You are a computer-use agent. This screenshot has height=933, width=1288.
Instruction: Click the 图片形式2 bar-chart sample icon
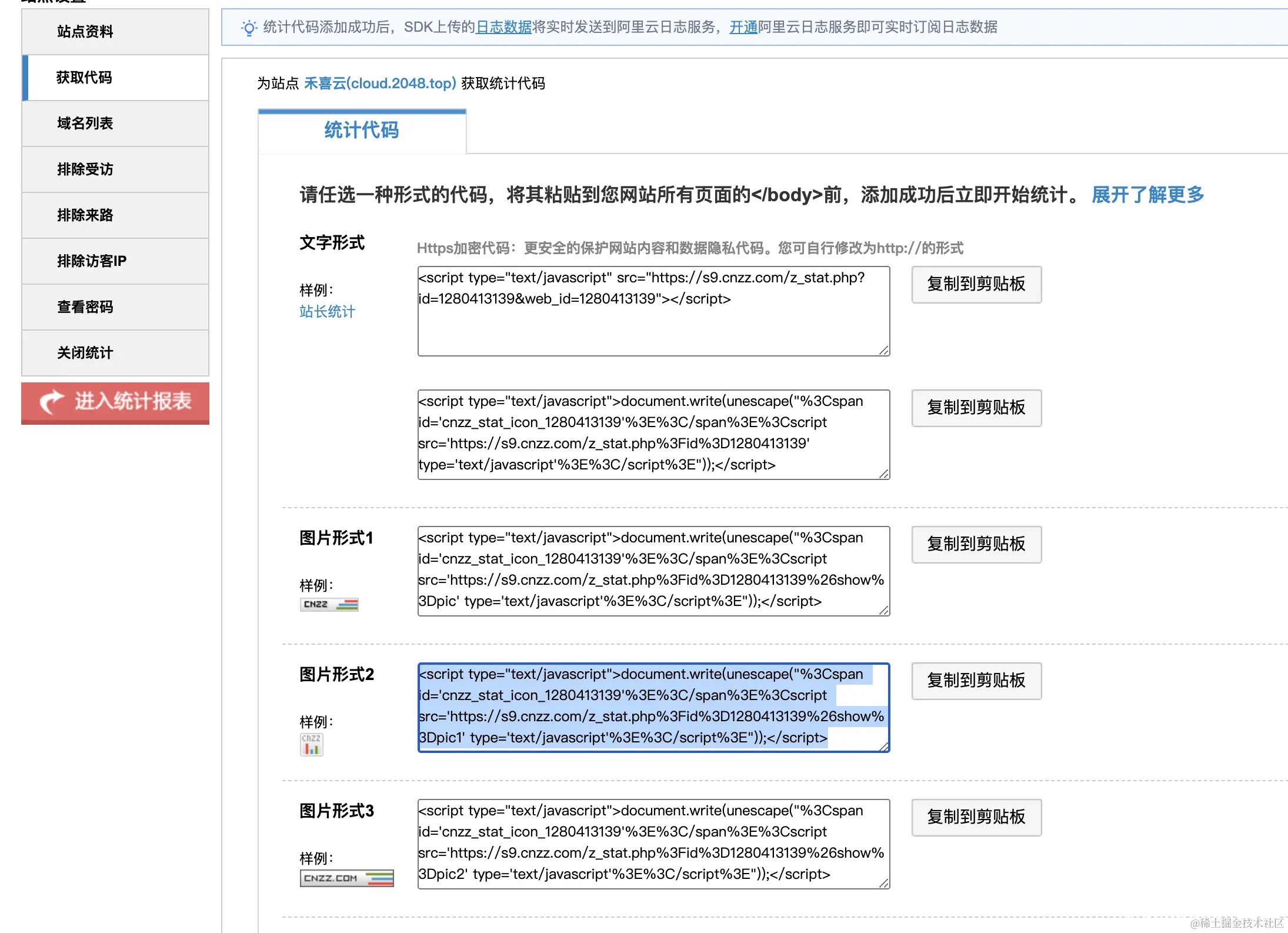click(x=312, y=745)
